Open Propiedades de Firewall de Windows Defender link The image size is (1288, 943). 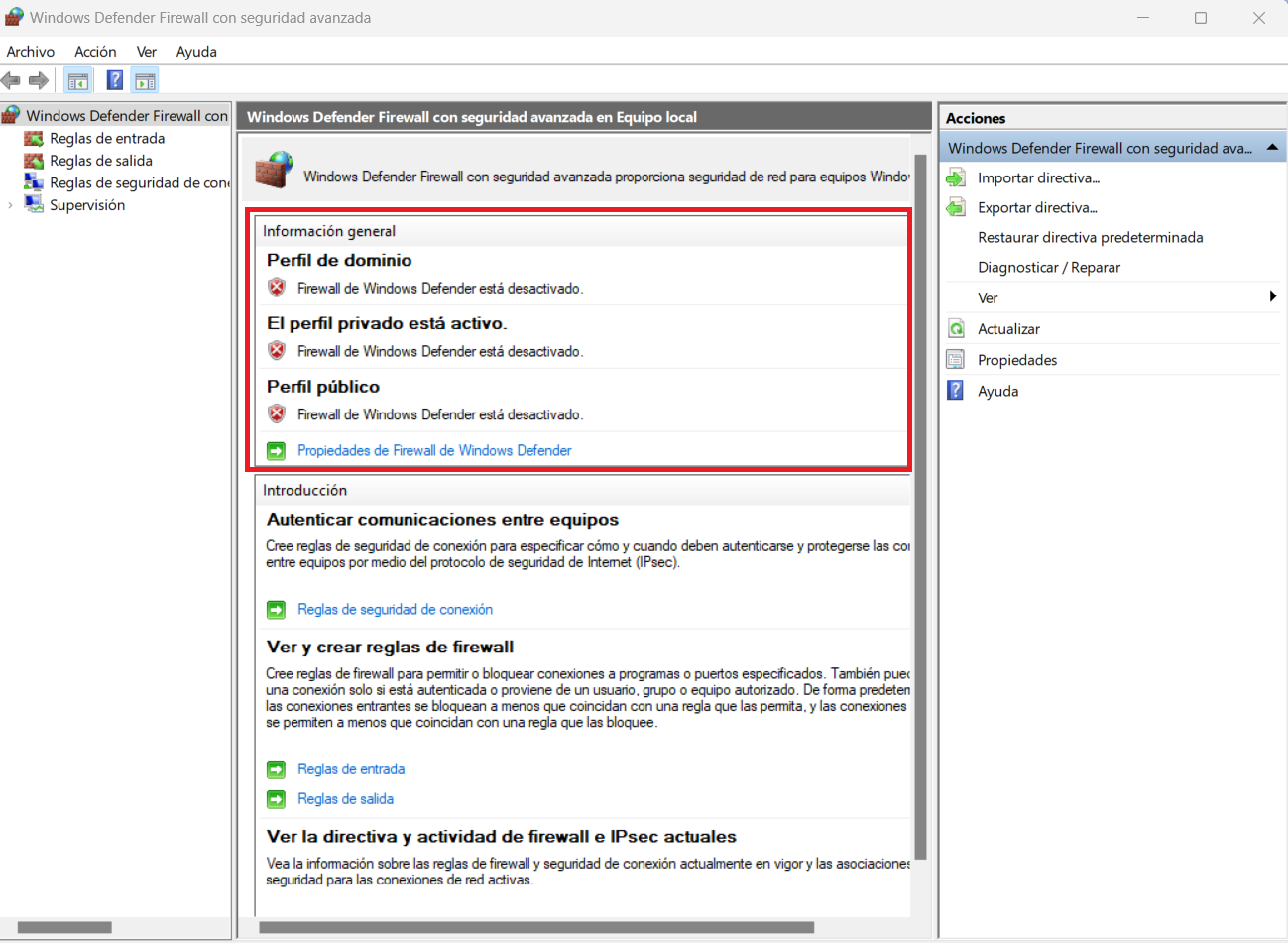coord(434,451)
